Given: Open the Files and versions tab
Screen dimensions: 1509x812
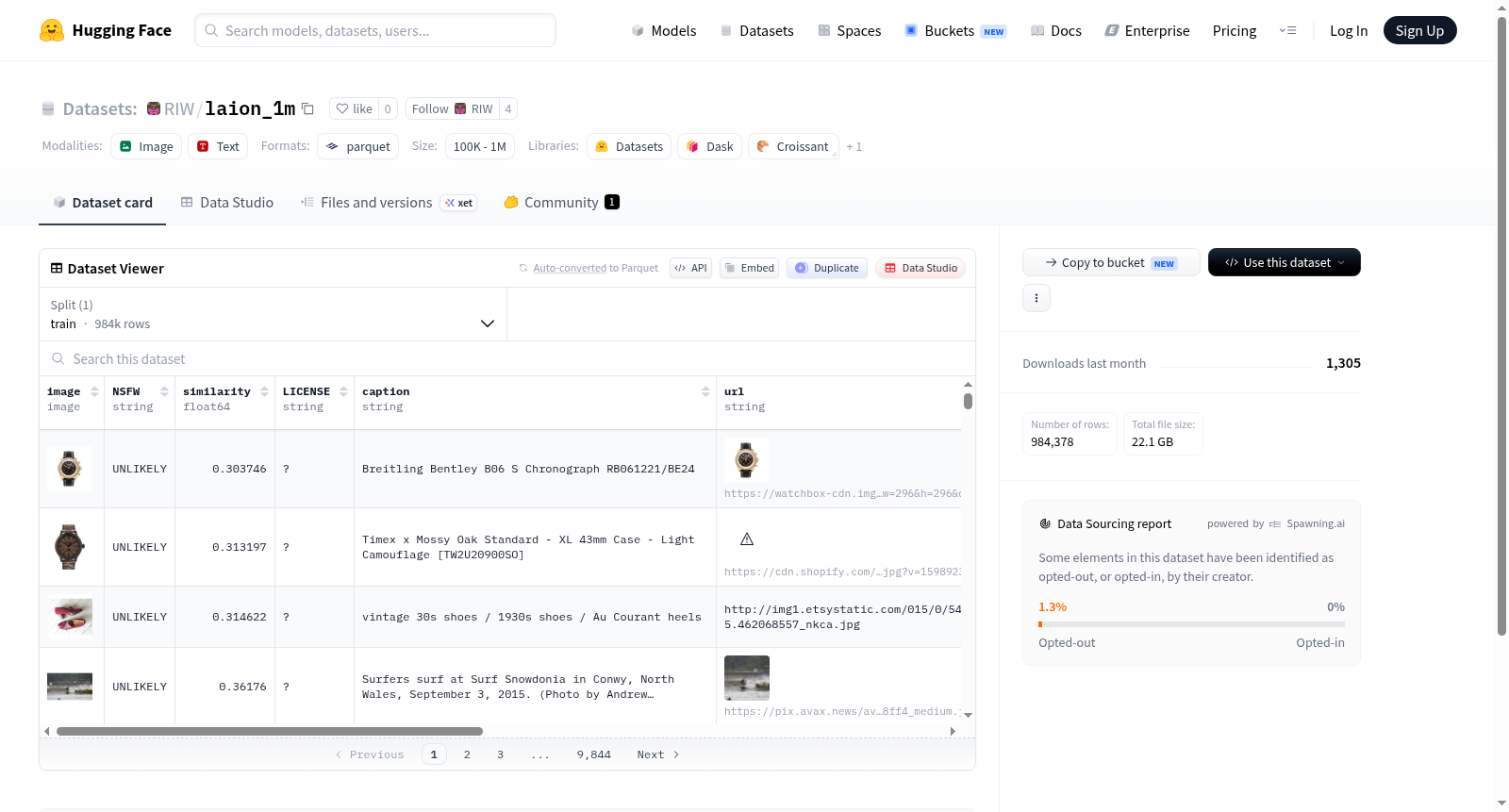Looking at the screenshot, I should (x=389, y=203).
